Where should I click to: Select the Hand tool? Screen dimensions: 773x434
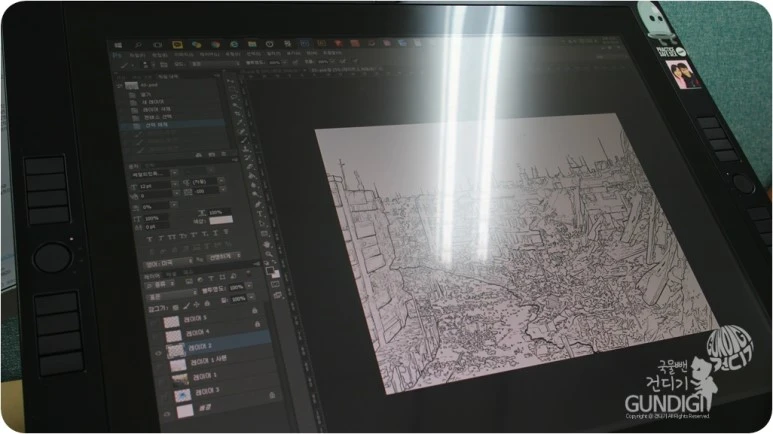266,245
